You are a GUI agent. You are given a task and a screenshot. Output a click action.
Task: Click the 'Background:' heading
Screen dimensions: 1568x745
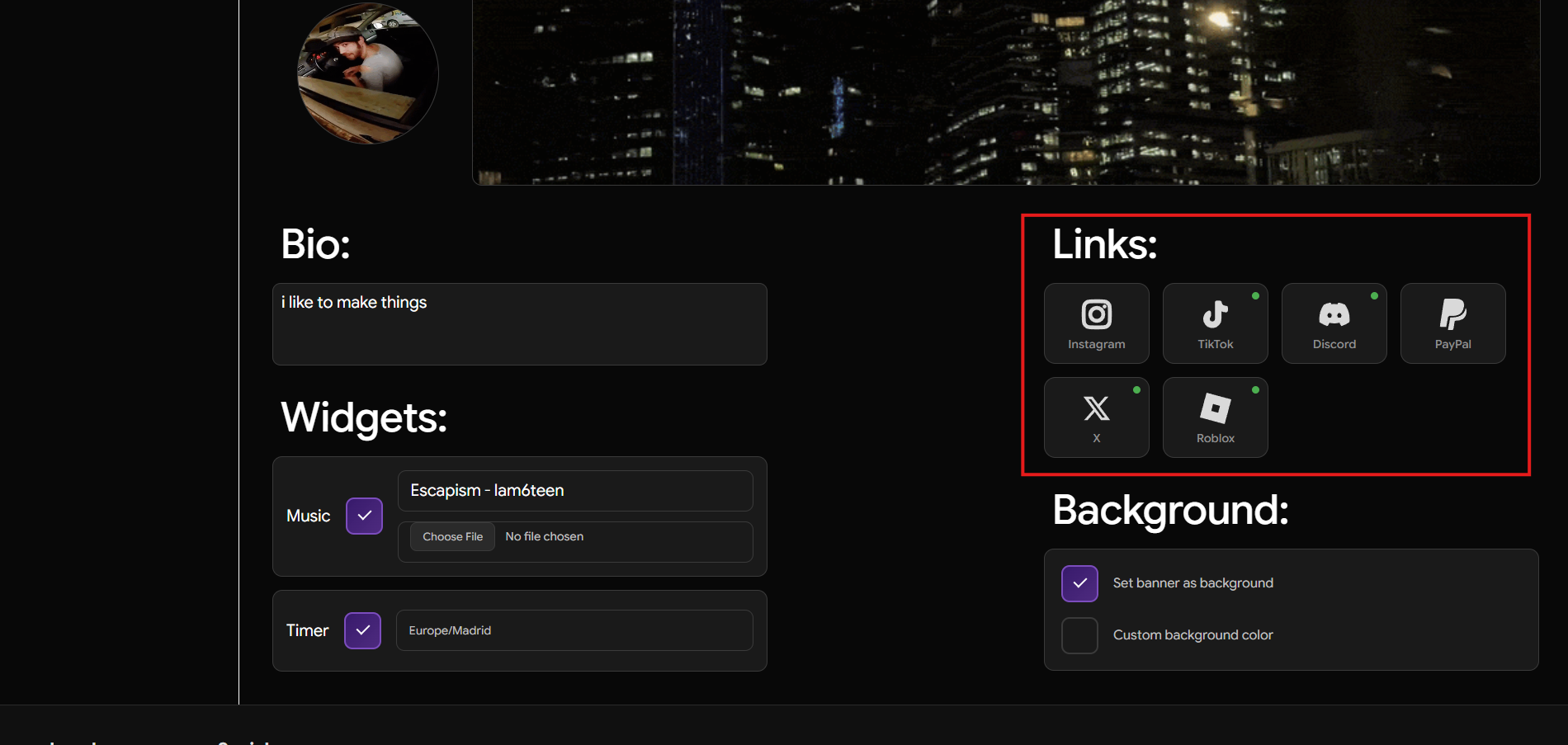1170,510
